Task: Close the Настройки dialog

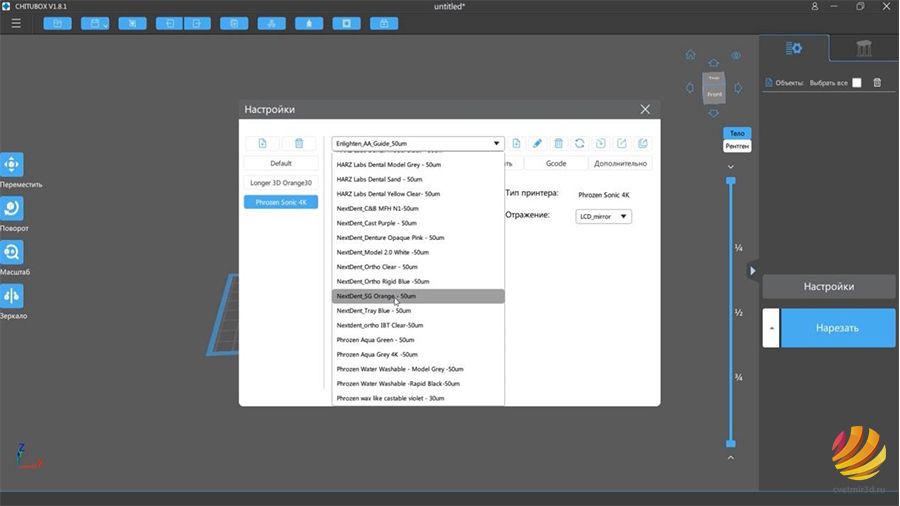Action: (x=645, y=109)
